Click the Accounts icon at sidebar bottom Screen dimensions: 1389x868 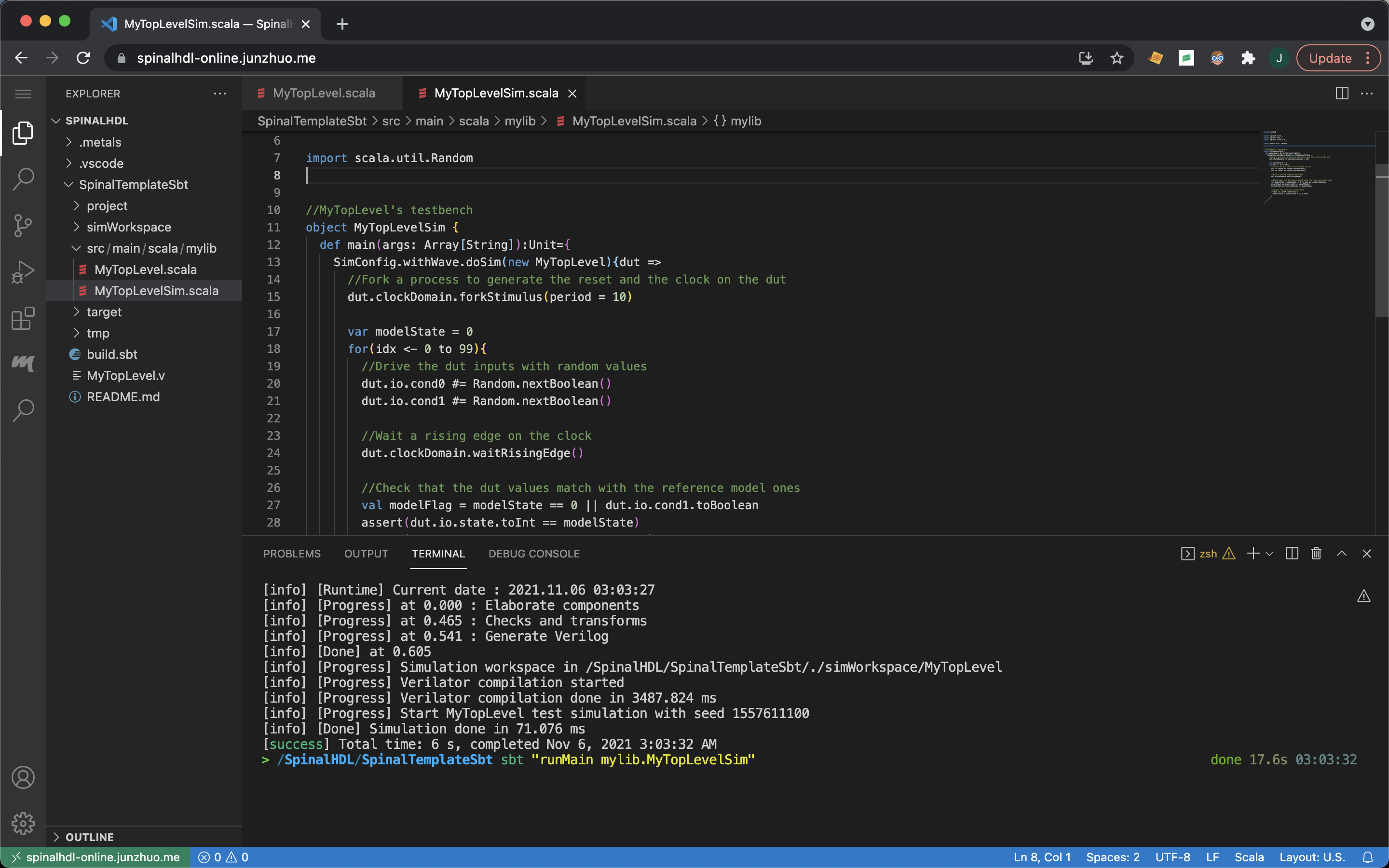(x=23, y=777)
